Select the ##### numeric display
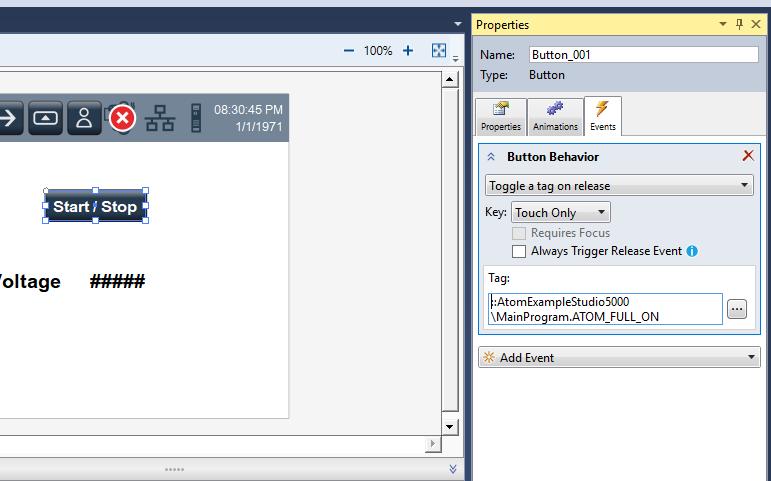Viewport: 771px width, 481px height. [118, 282]
